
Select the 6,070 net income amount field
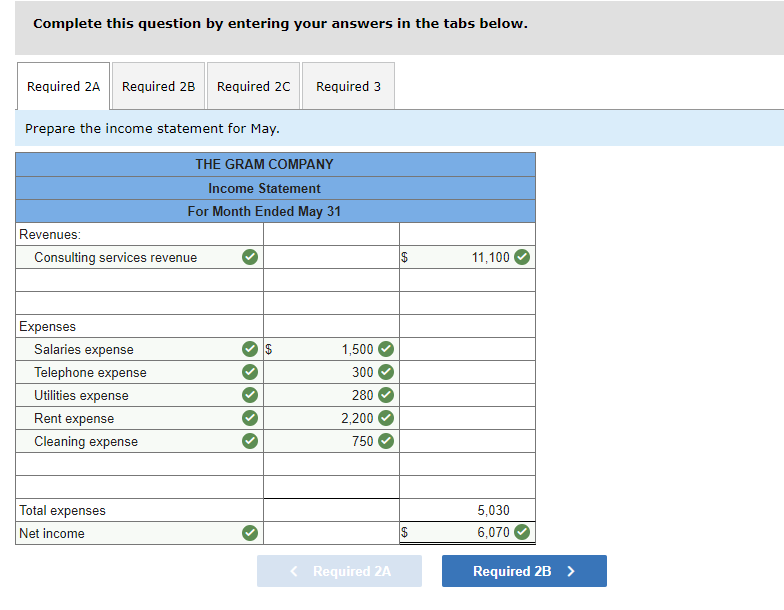coord(468,532)
